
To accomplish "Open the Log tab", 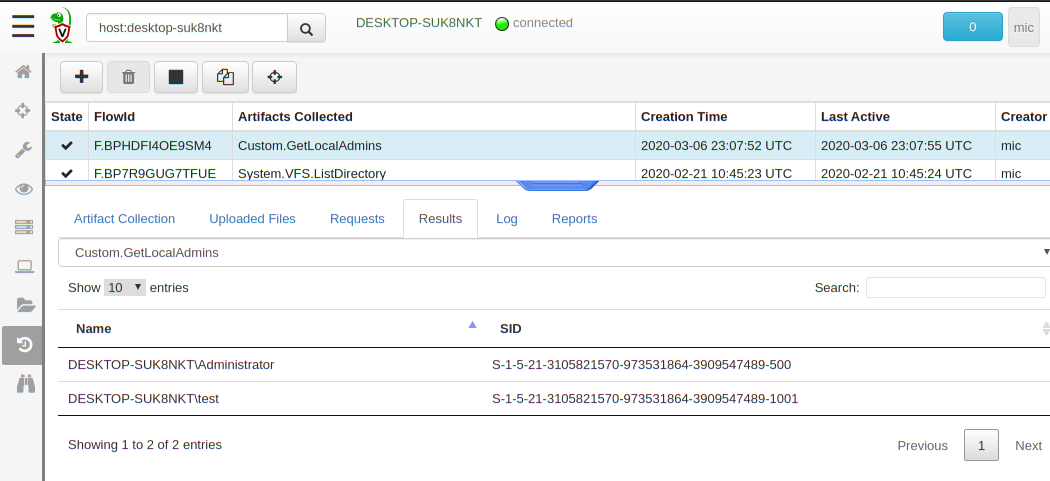I will [507, 219].
